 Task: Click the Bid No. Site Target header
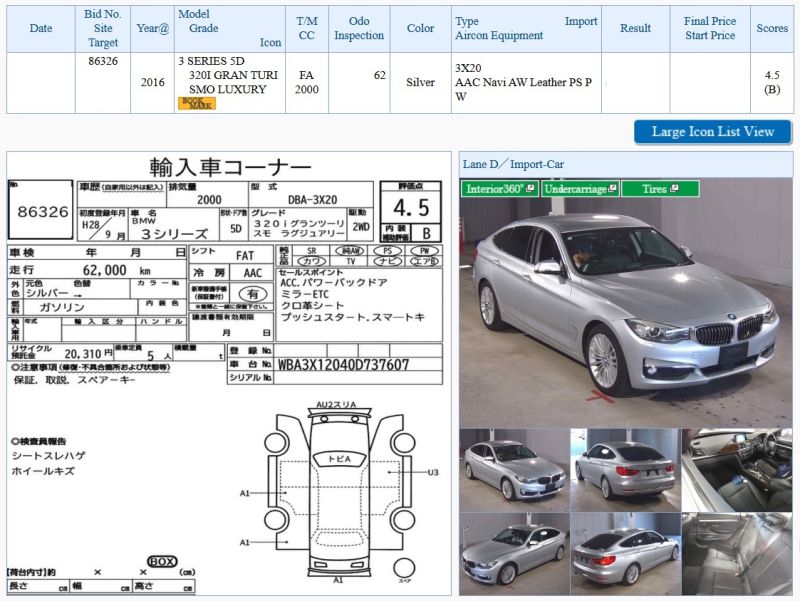pyautogui.click(x=103, y=29)
